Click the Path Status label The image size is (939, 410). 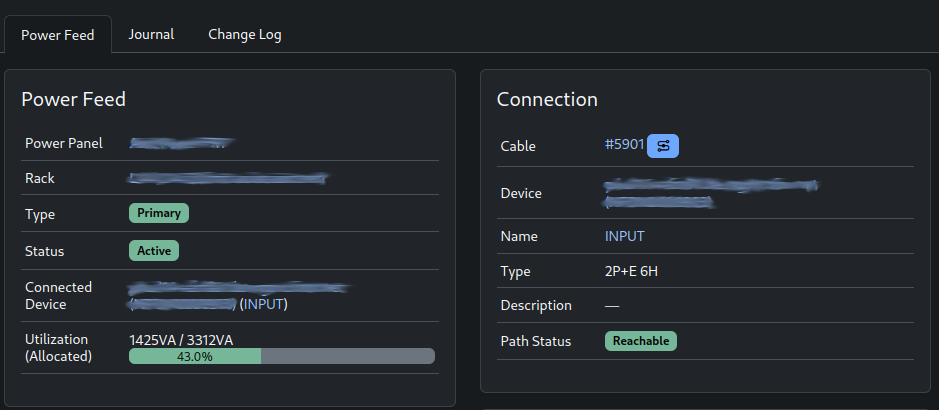coord(536,341)
